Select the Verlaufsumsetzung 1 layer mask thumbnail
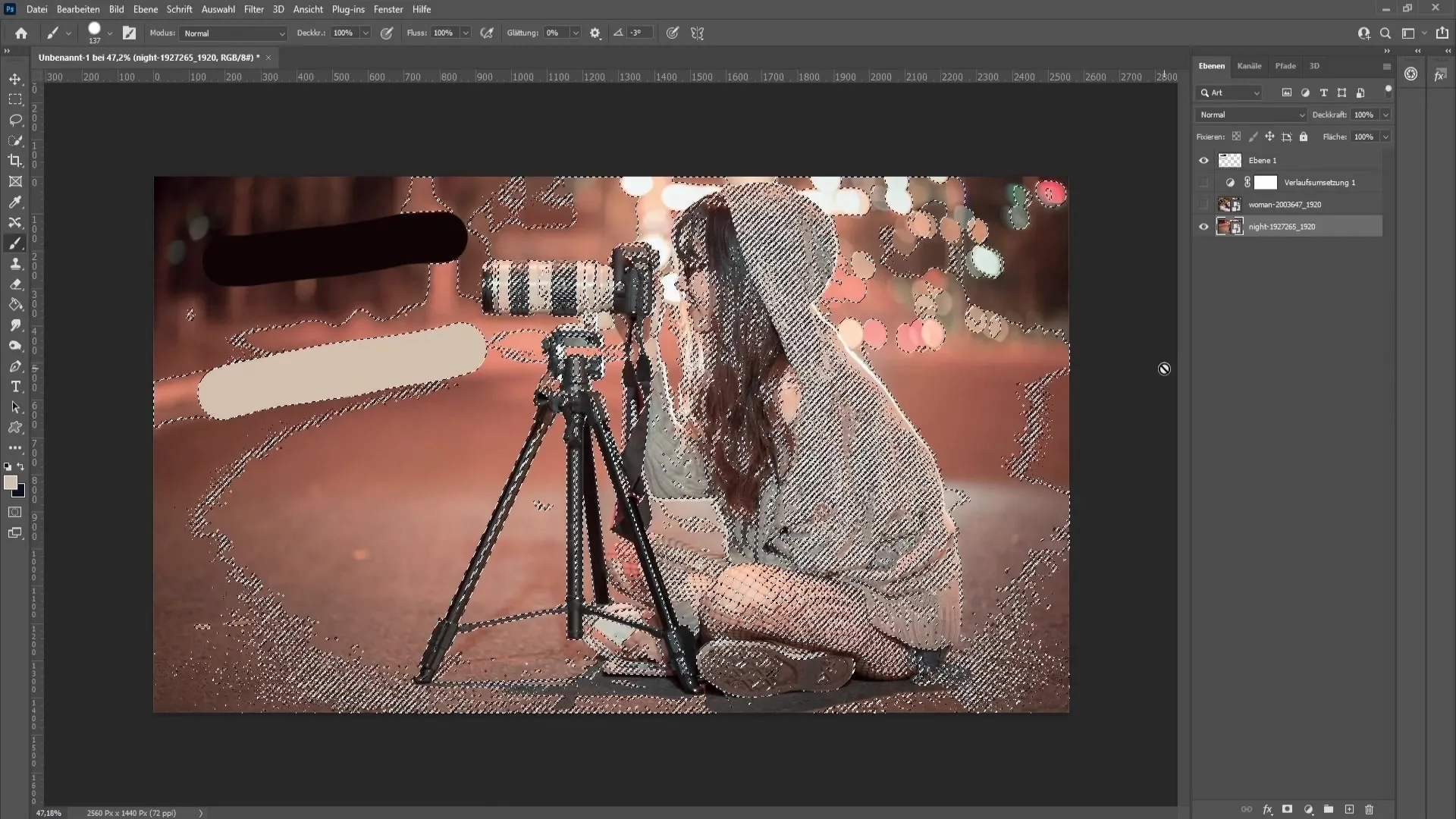 [1266, 182]
